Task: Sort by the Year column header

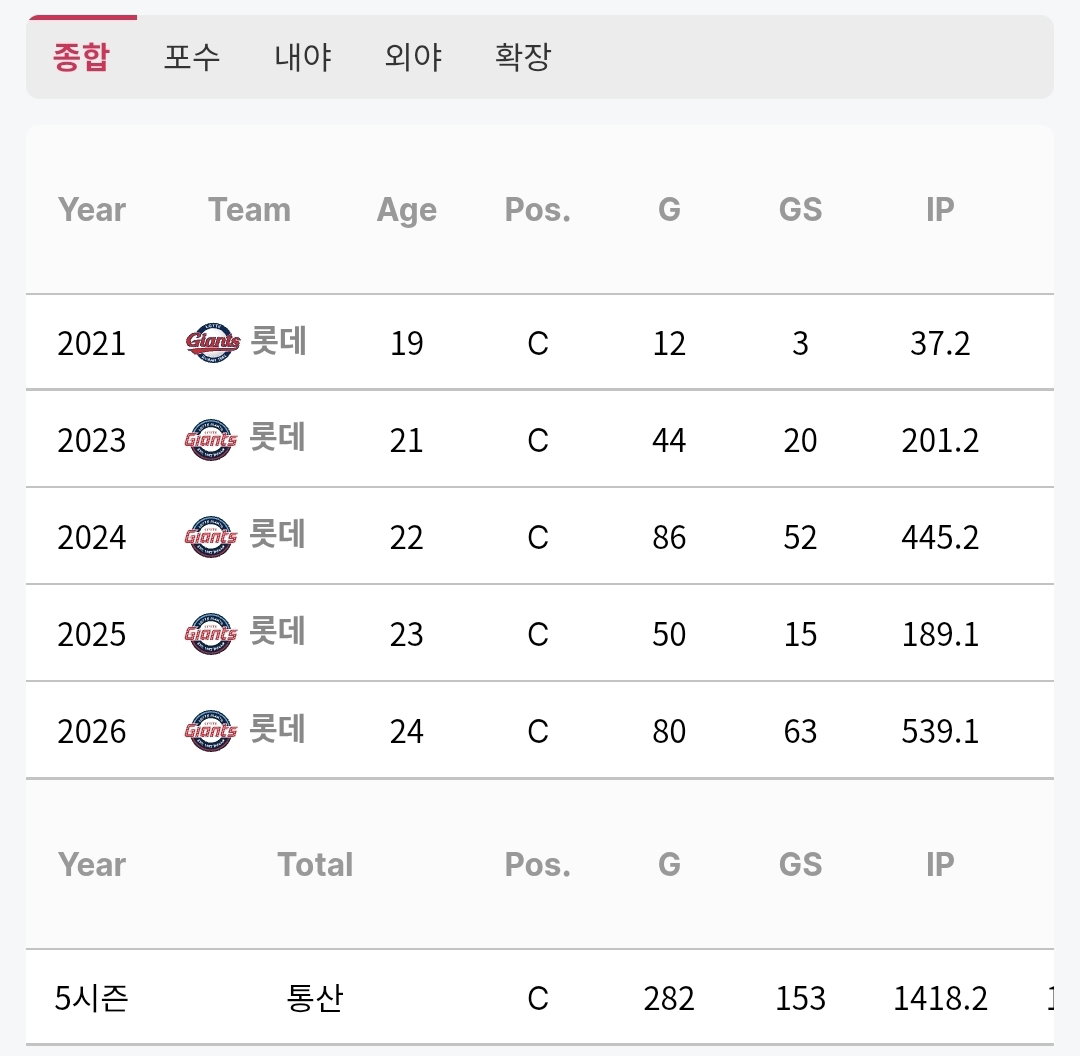Action: point(92,209)
